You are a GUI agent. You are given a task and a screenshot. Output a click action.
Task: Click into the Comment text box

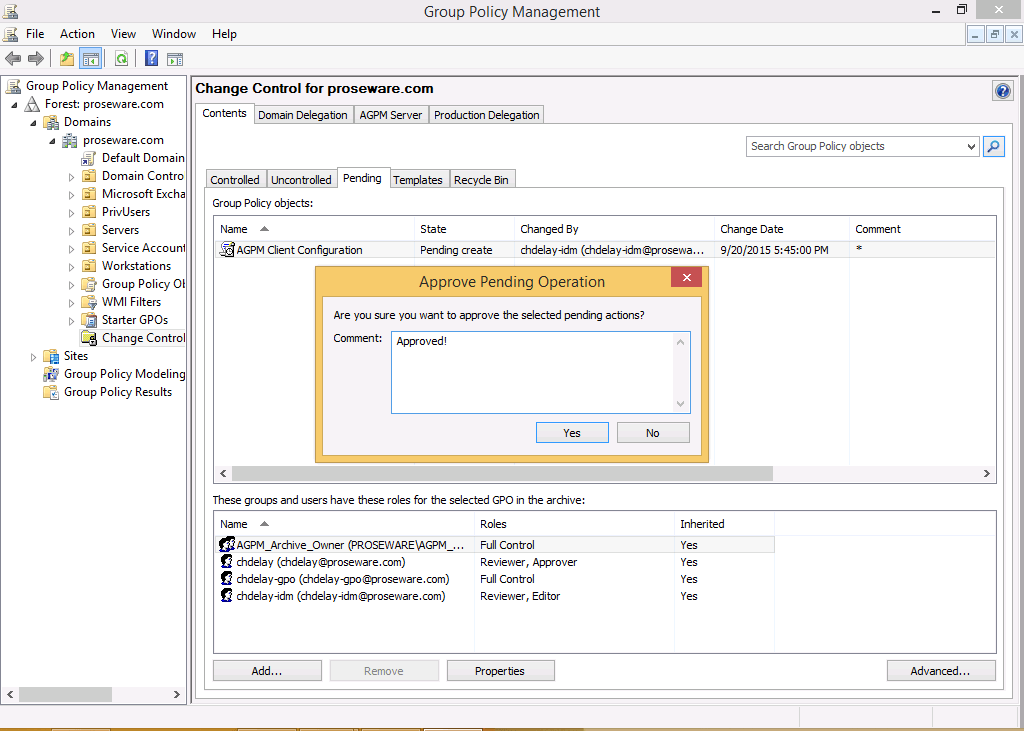[x=535, y=372]
